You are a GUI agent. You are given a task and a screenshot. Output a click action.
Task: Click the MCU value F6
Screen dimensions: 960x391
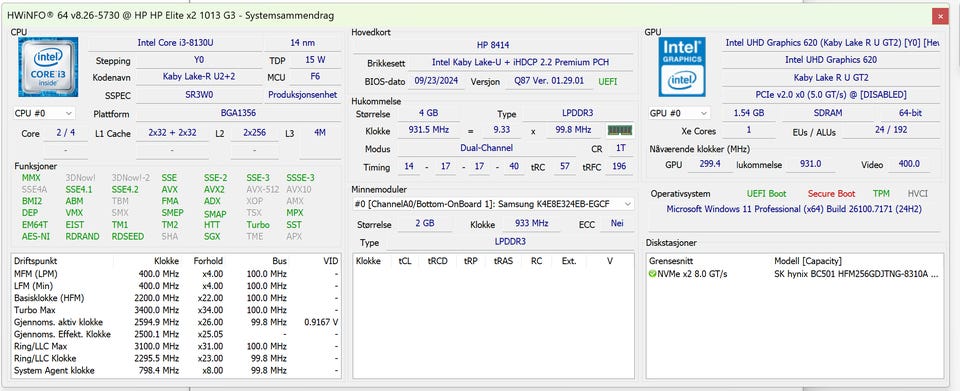[315, 77]
